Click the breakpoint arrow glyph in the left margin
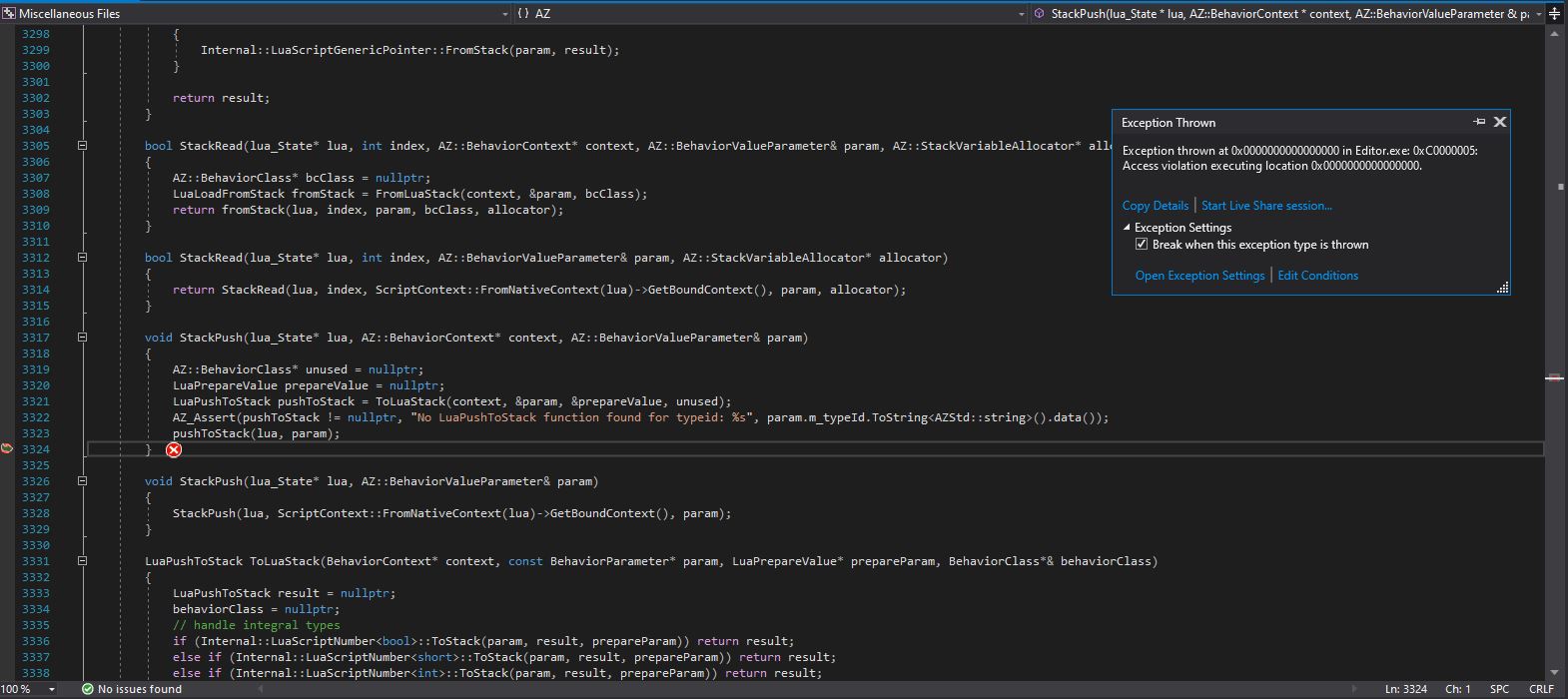The width and height of the screenshot is (1568, 699). [7, 448]
